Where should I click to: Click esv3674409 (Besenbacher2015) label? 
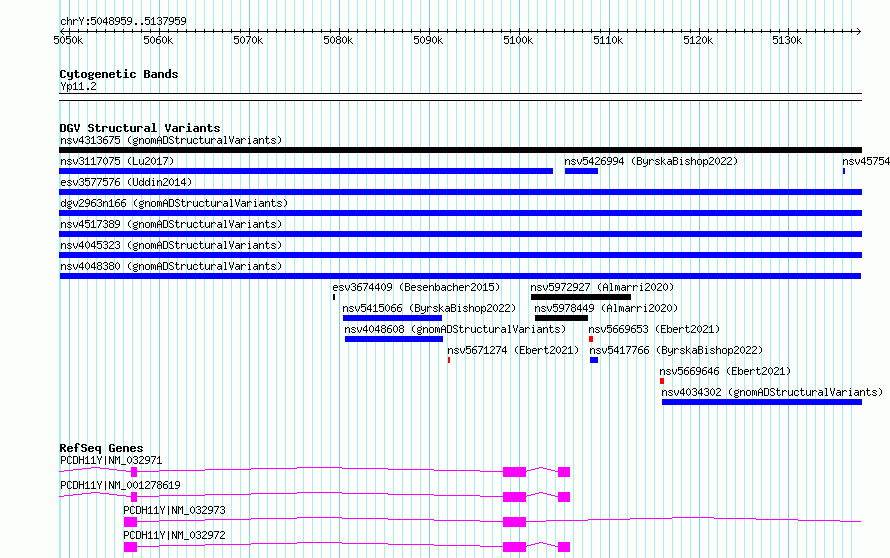point(416,287)
